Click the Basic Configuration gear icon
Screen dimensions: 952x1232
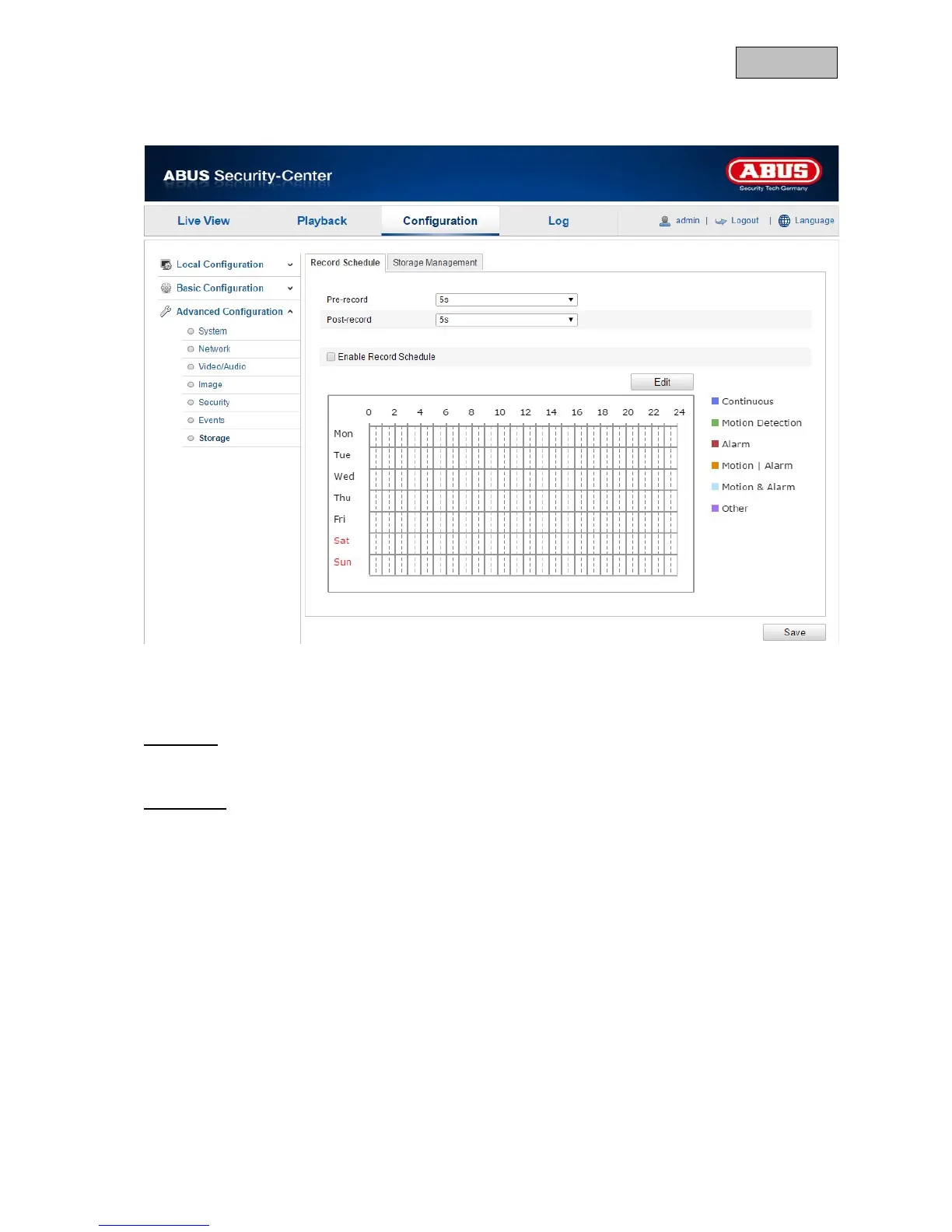[166, 288]
